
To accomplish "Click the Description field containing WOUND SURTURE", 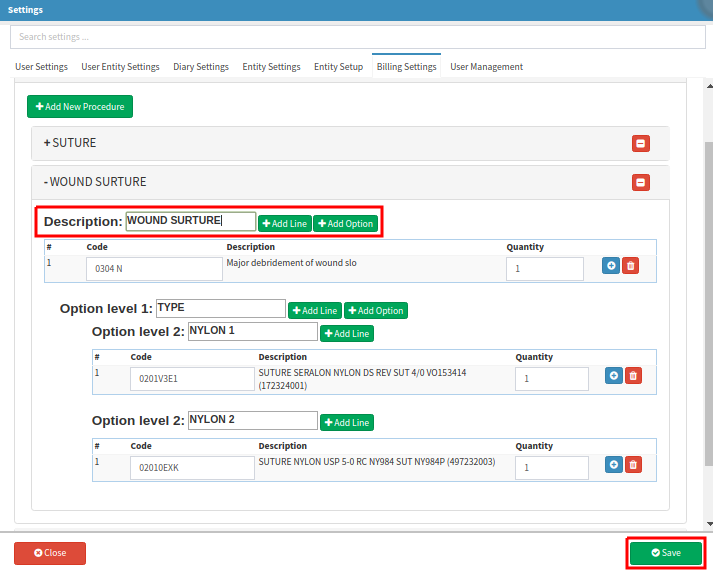I will [x=190, y=221].
